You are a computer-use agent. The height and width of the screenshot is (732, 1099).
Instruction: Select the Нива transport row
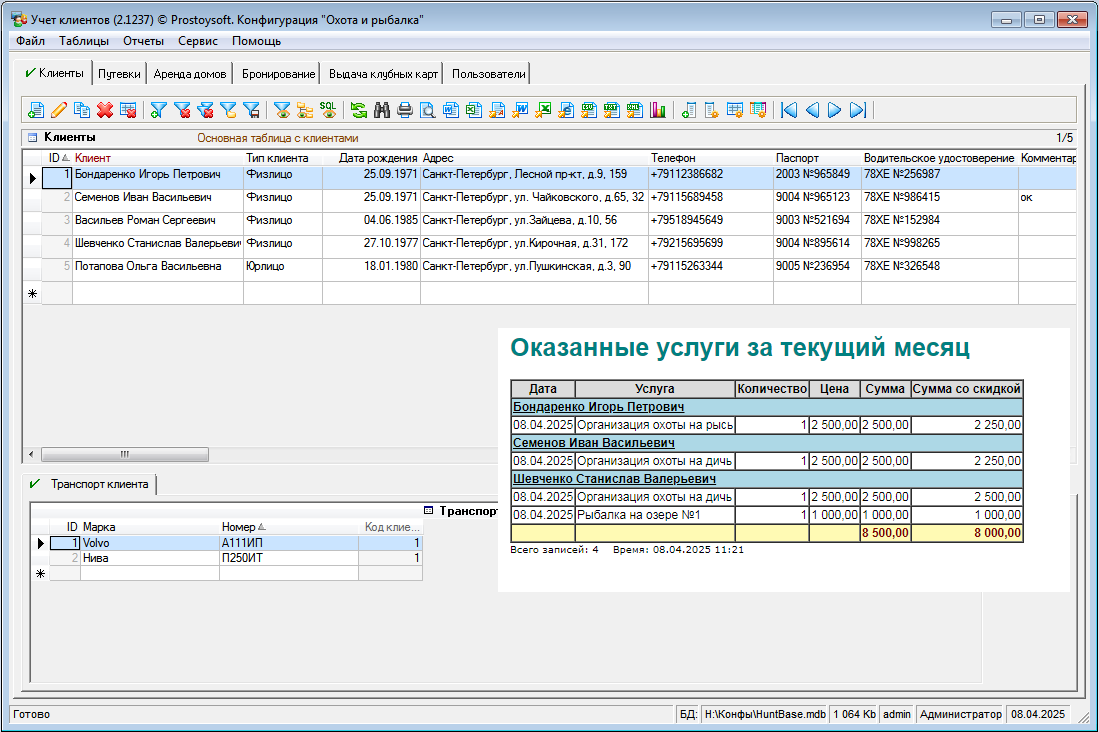tap(96, 559)
